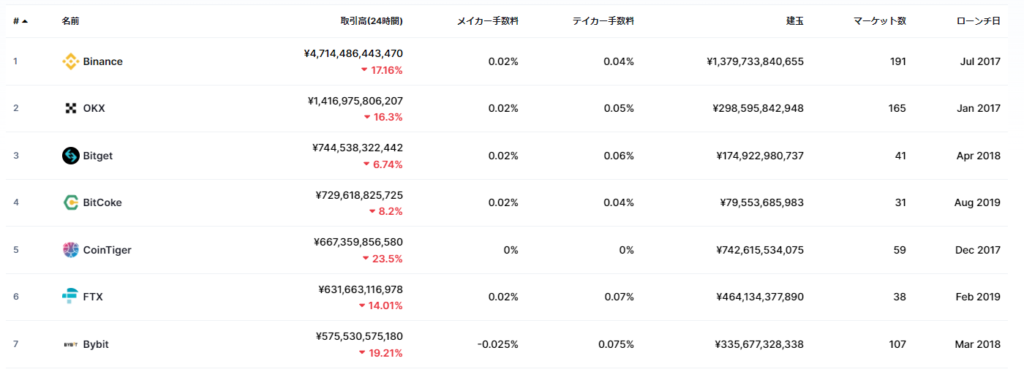Click the FTX logo icon
1024x372 pixels.
[71, 296]
